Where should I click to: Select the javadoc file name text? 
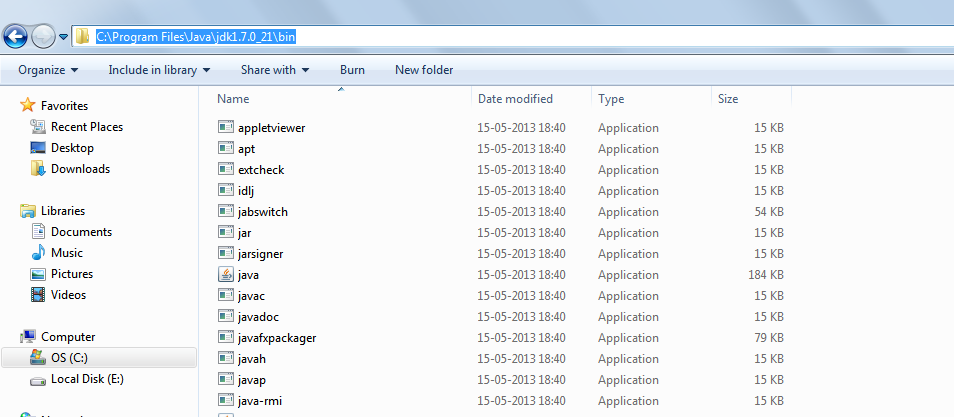[x=259, y=317]
